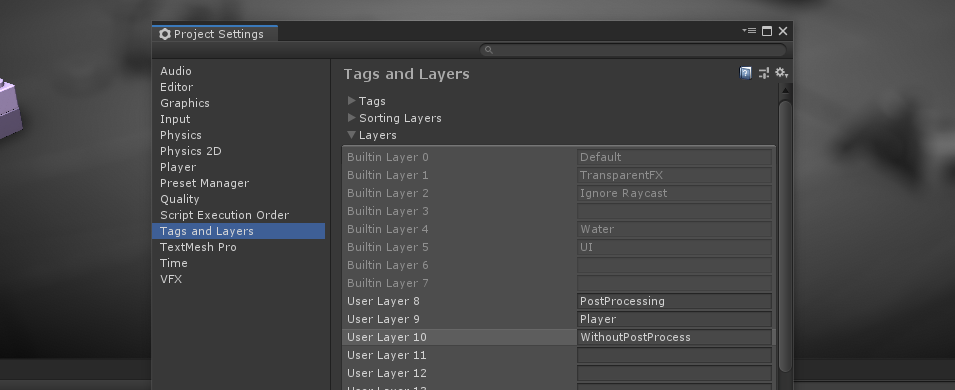Click the Builtin Layer 1 TransparentFX field
955x390 pixels.
coord(674,175)
